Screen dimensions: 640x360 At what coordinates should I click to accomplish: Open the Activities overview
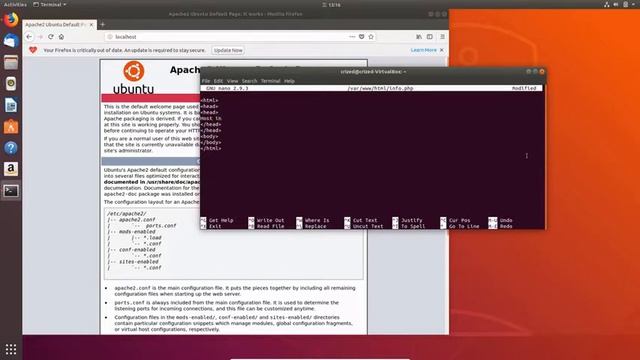point(15,4)
